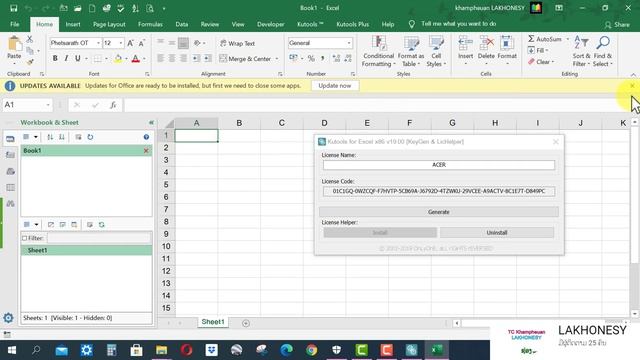Open the Merge & Center dropdown arrow
Image resolution: width=640 pixels, height=360 pixels.
(x=277, y=59)
